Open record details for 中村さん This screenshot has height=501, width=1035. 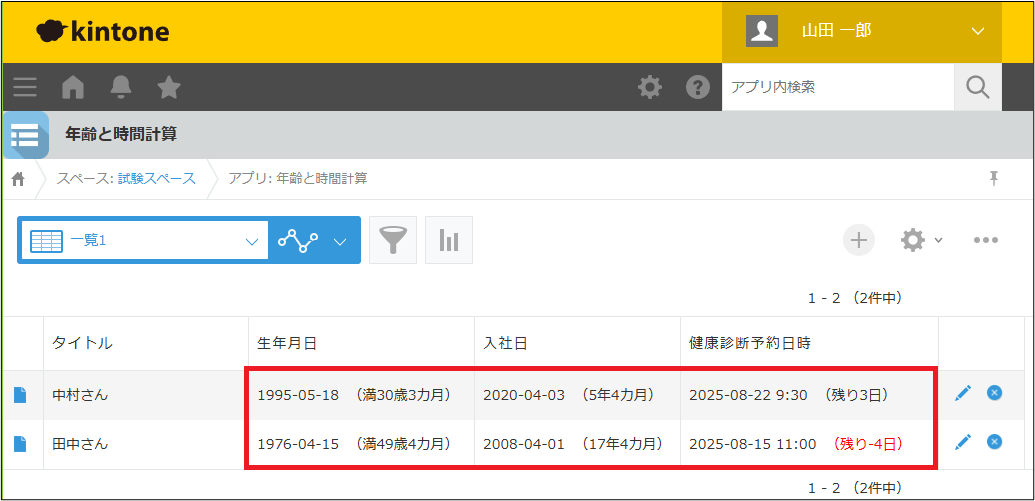pos(20,395)
